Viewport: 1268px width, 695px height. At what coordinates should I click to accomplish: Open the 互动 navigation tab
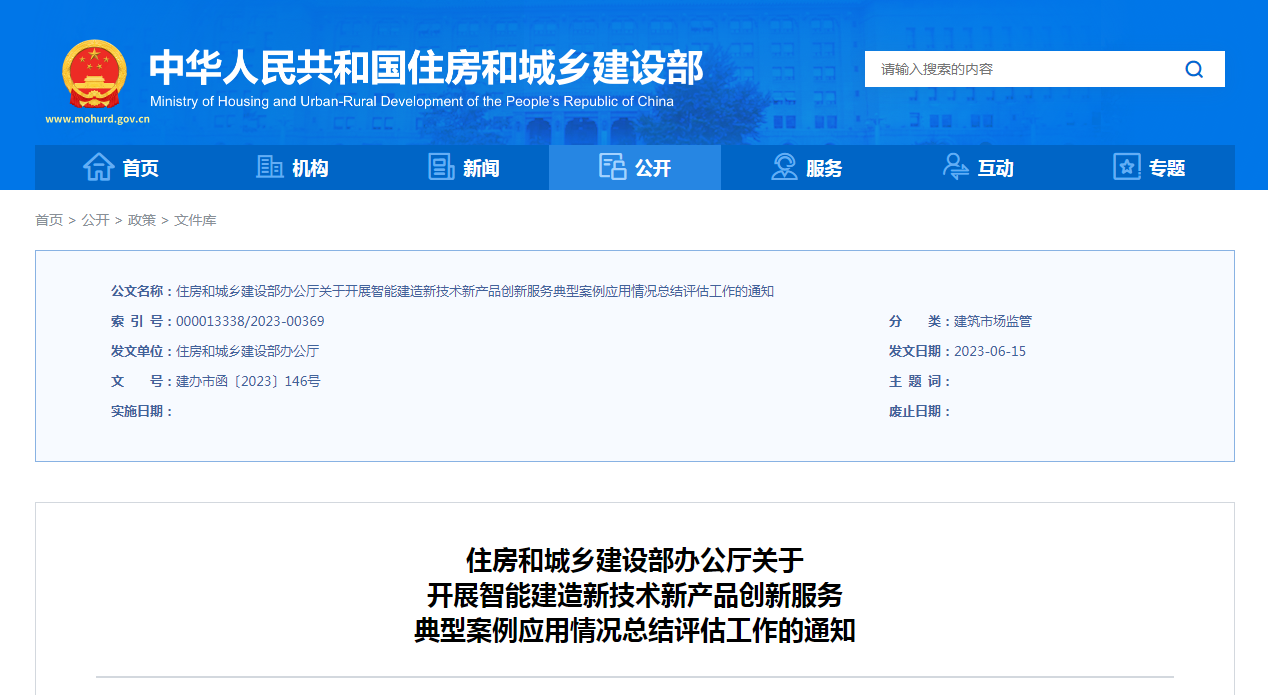click(x=978, y=168)
